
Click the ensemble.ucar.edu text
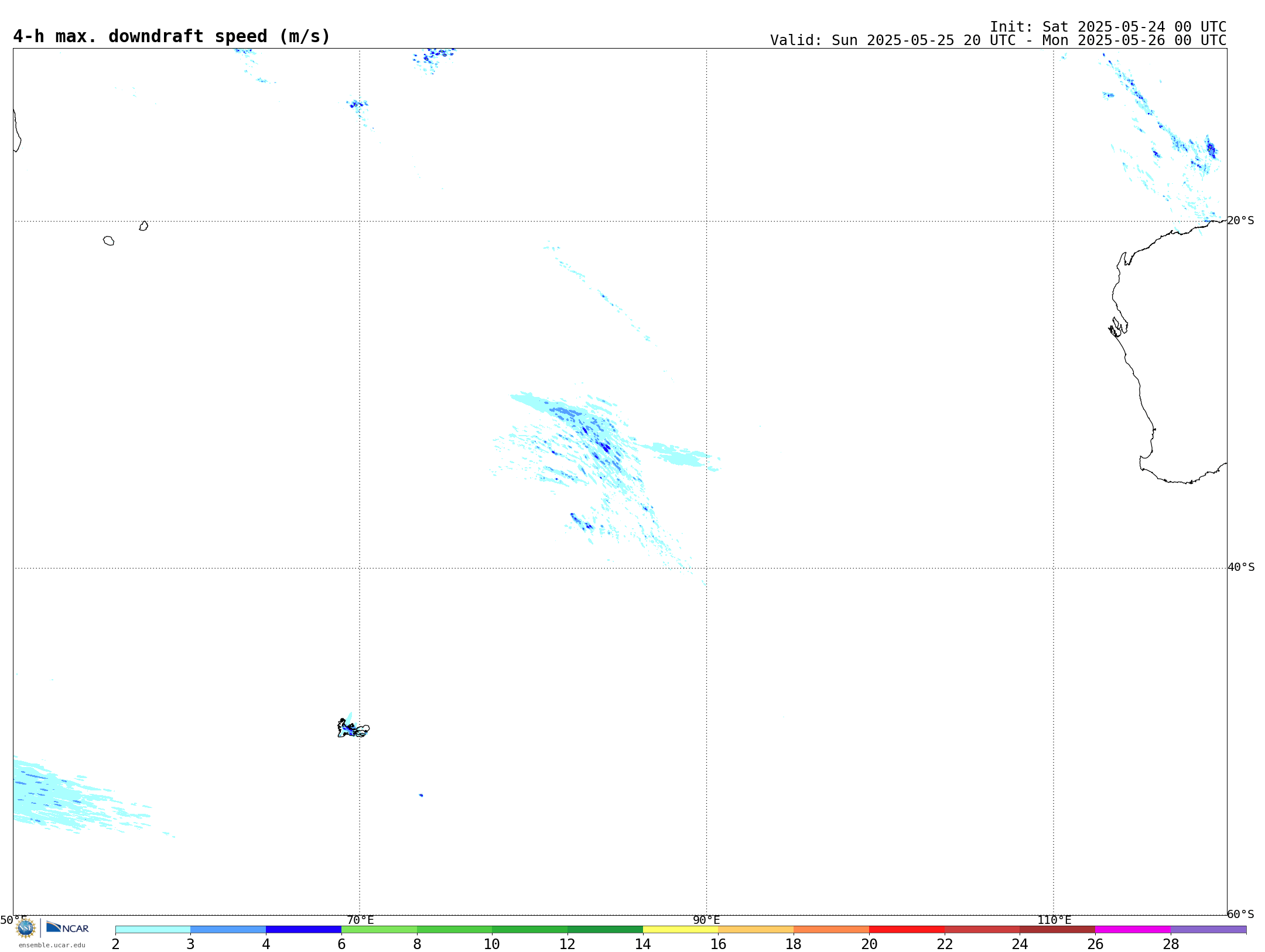click(x=52, y=945)
